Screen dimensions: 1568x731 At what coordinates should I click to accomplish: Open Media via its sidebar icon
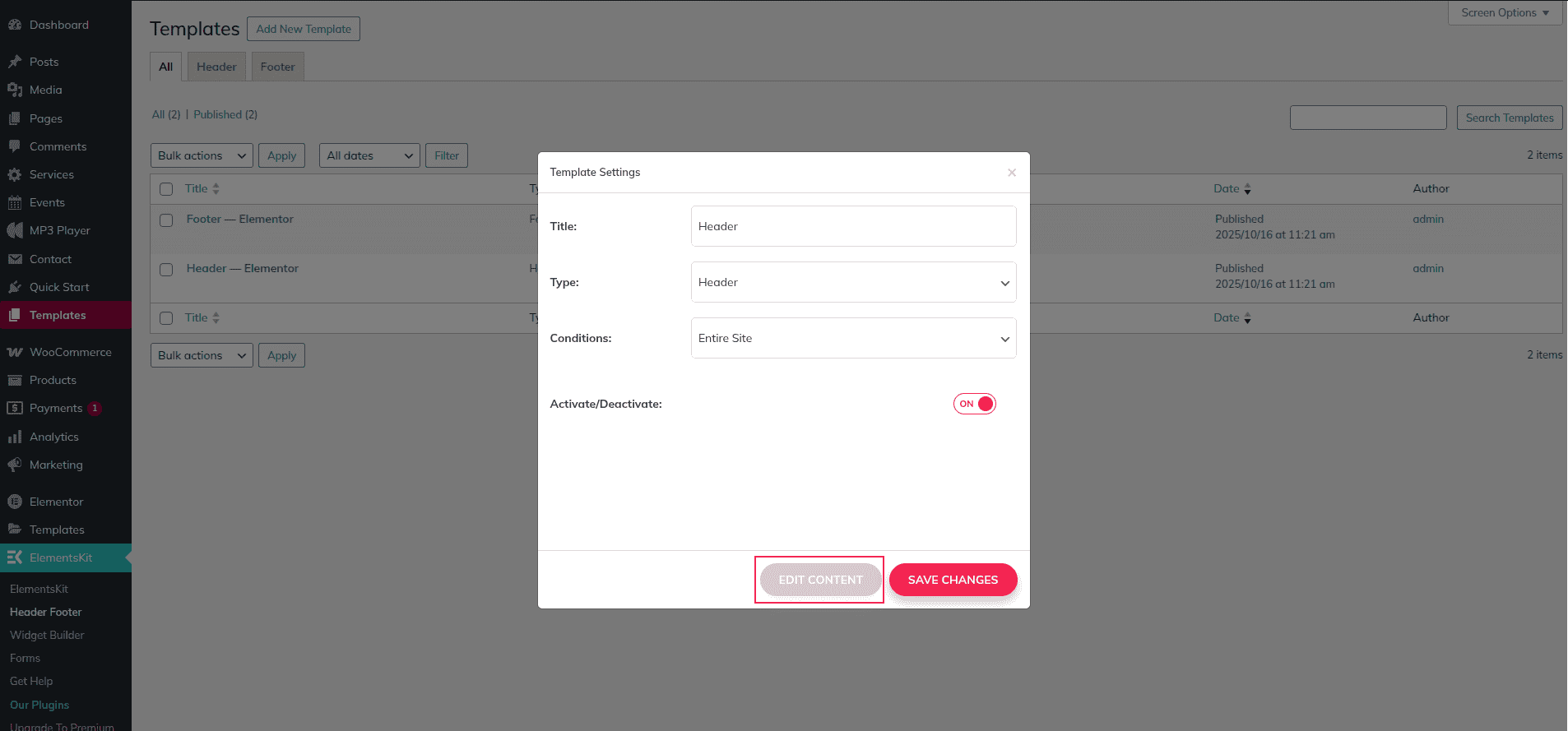pos(15,90)
